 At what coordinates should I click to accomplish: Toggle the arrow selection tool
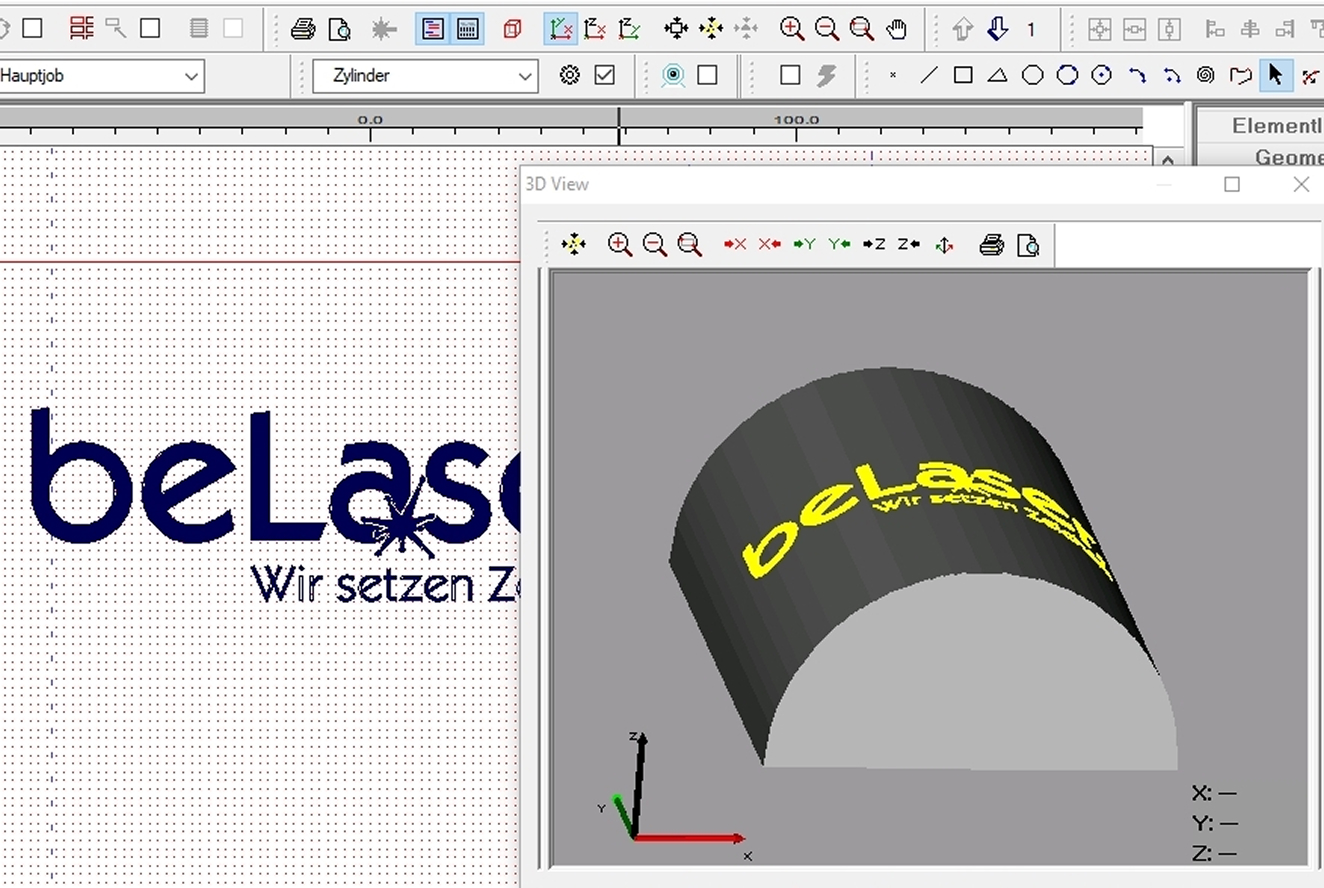[x=1275, y=75]
